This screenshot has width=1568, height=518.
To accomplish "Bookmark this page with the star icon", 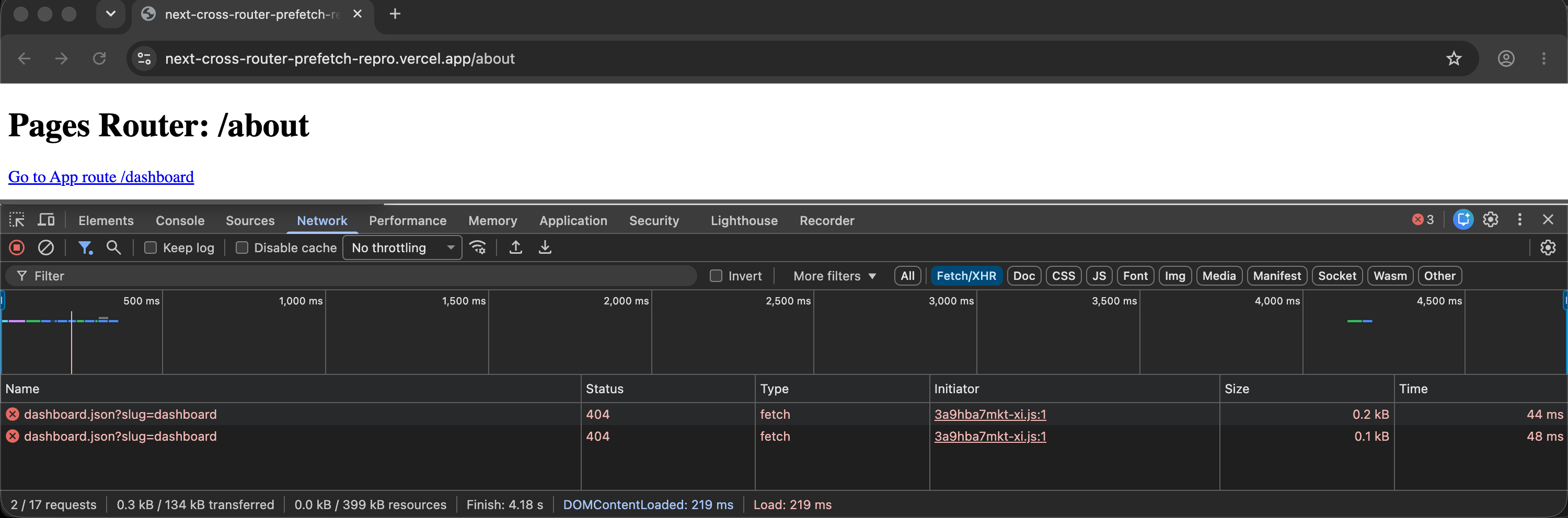I will (1454, 58).
